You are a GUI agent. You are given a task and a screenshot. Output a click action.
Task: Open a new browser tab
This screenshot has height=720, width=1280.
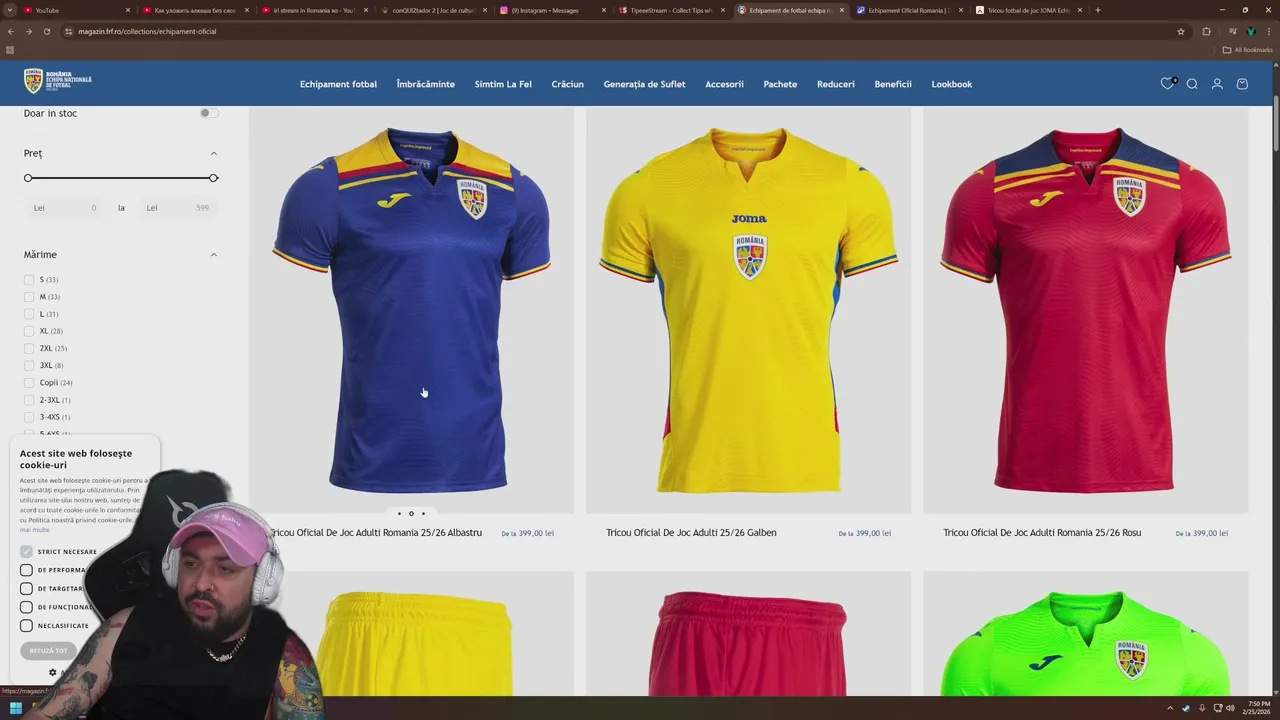[1097, 10]
